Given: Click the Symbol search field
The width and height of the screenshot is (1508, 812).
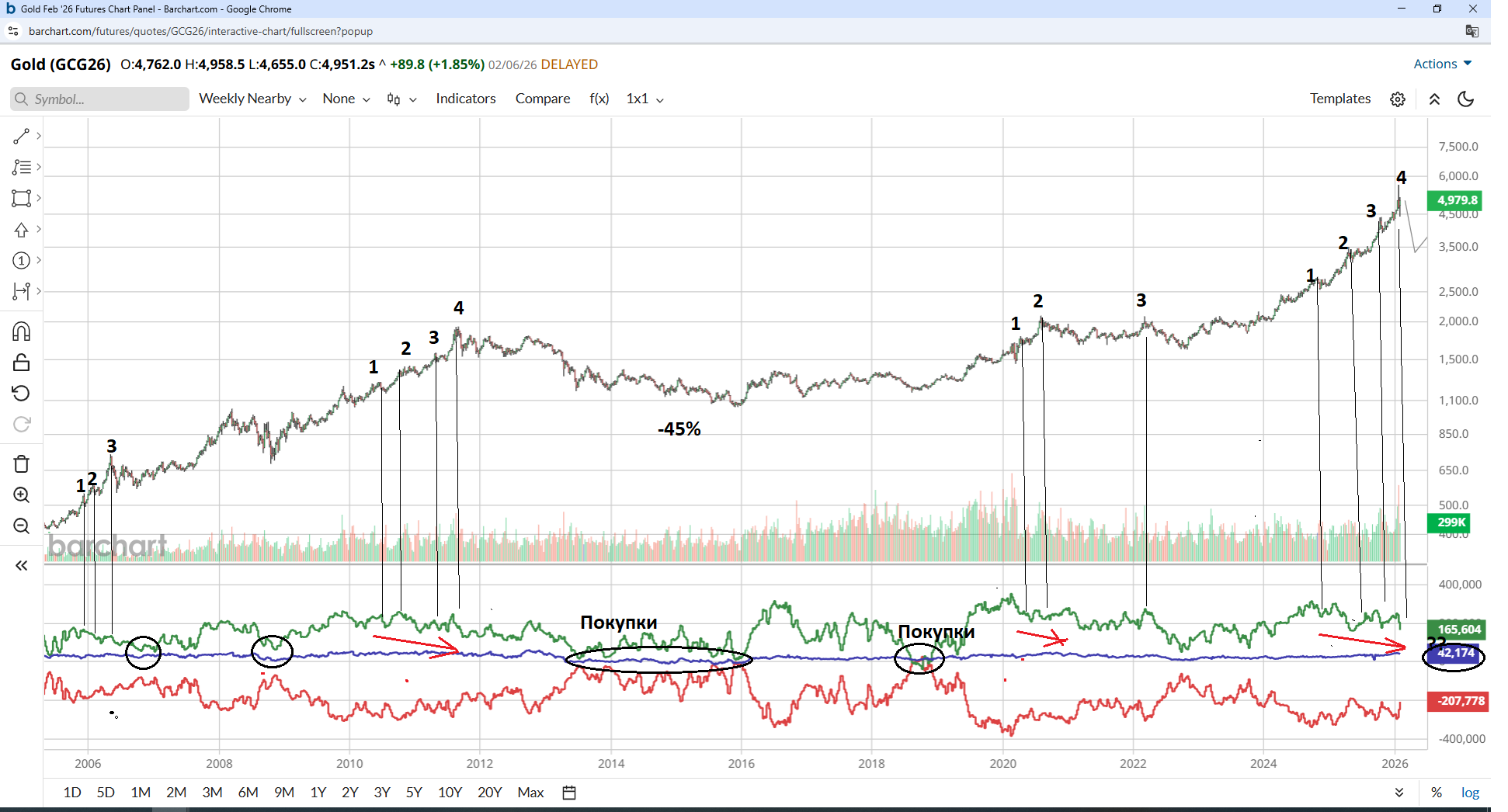Looking at the screenshot, I should coord(101,99).
